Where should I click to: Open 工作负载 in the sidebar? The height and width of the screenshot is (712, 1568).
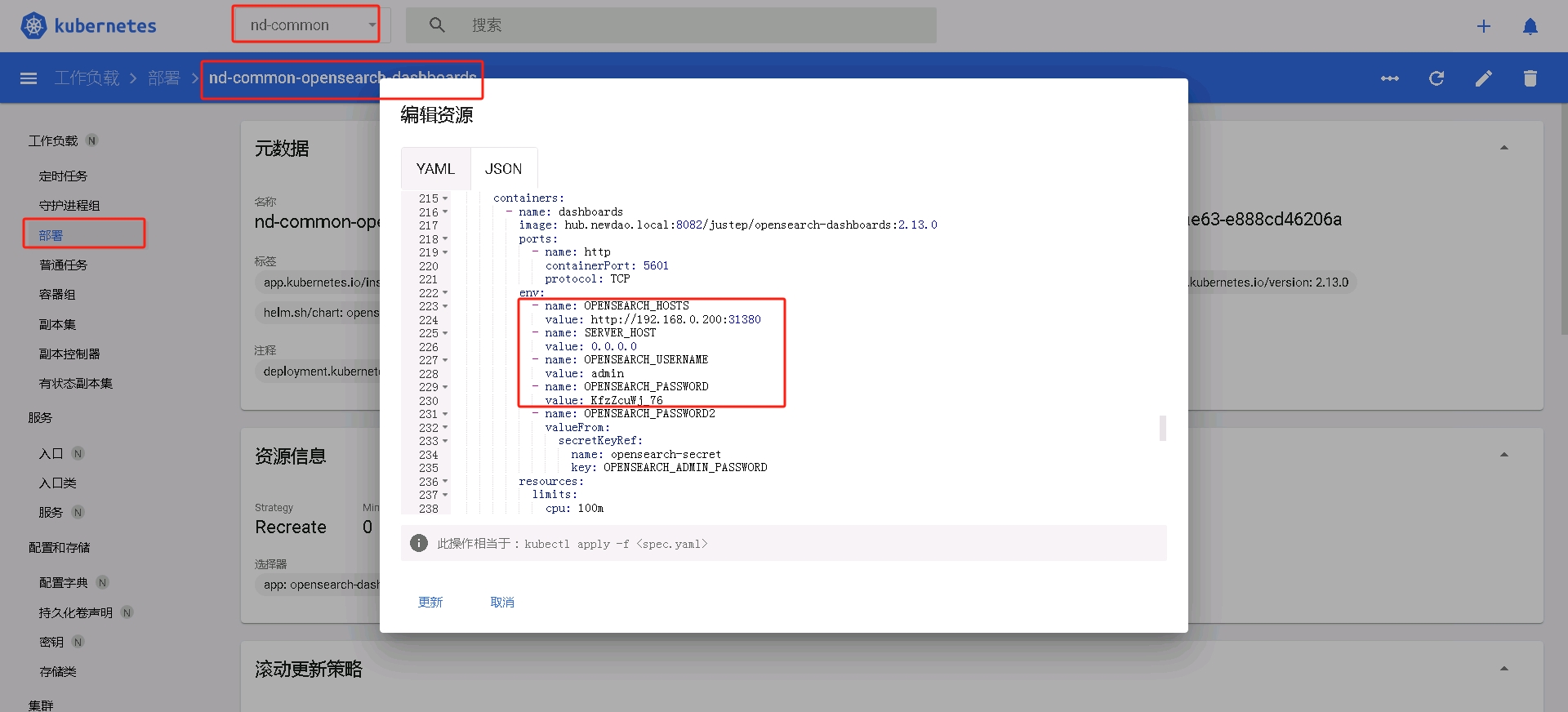[x=53, y=141]
